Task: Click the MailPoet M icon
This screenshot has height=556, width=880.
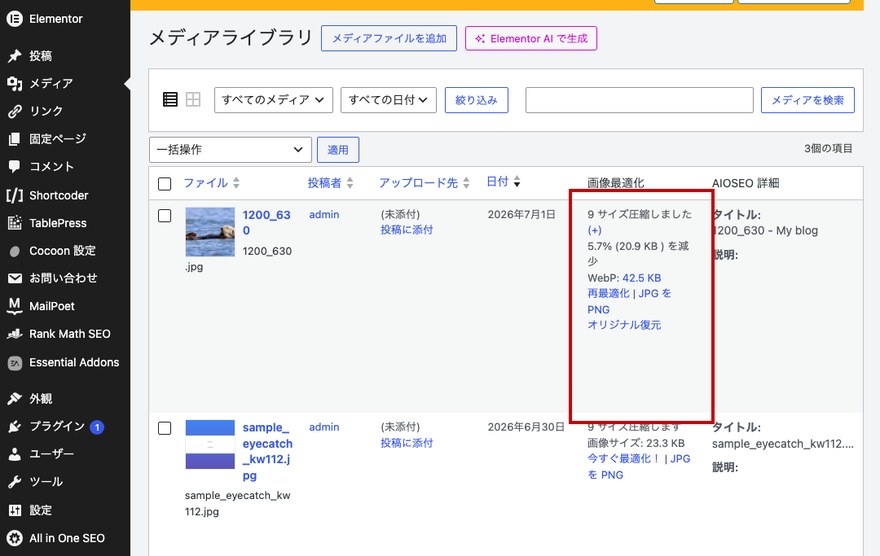Action: [x=15, y=306]
